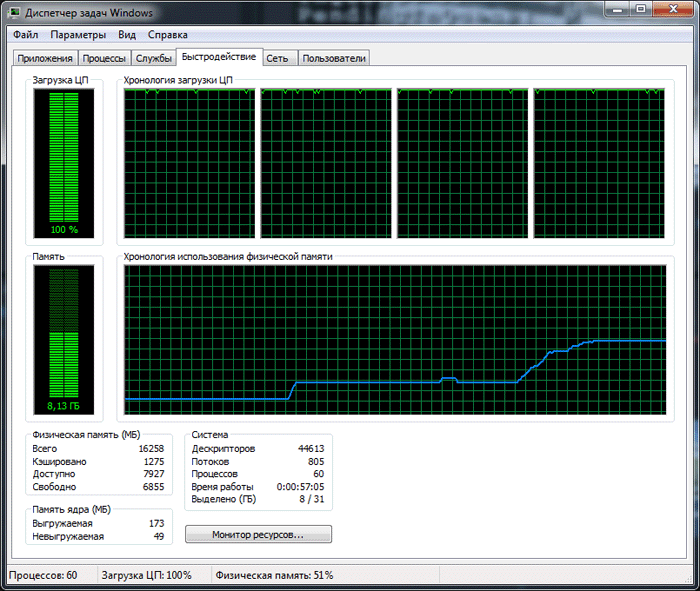Screen dimensions: 700x591
Task: Click the fourth CPU core history graph
Action: (599, 163)
